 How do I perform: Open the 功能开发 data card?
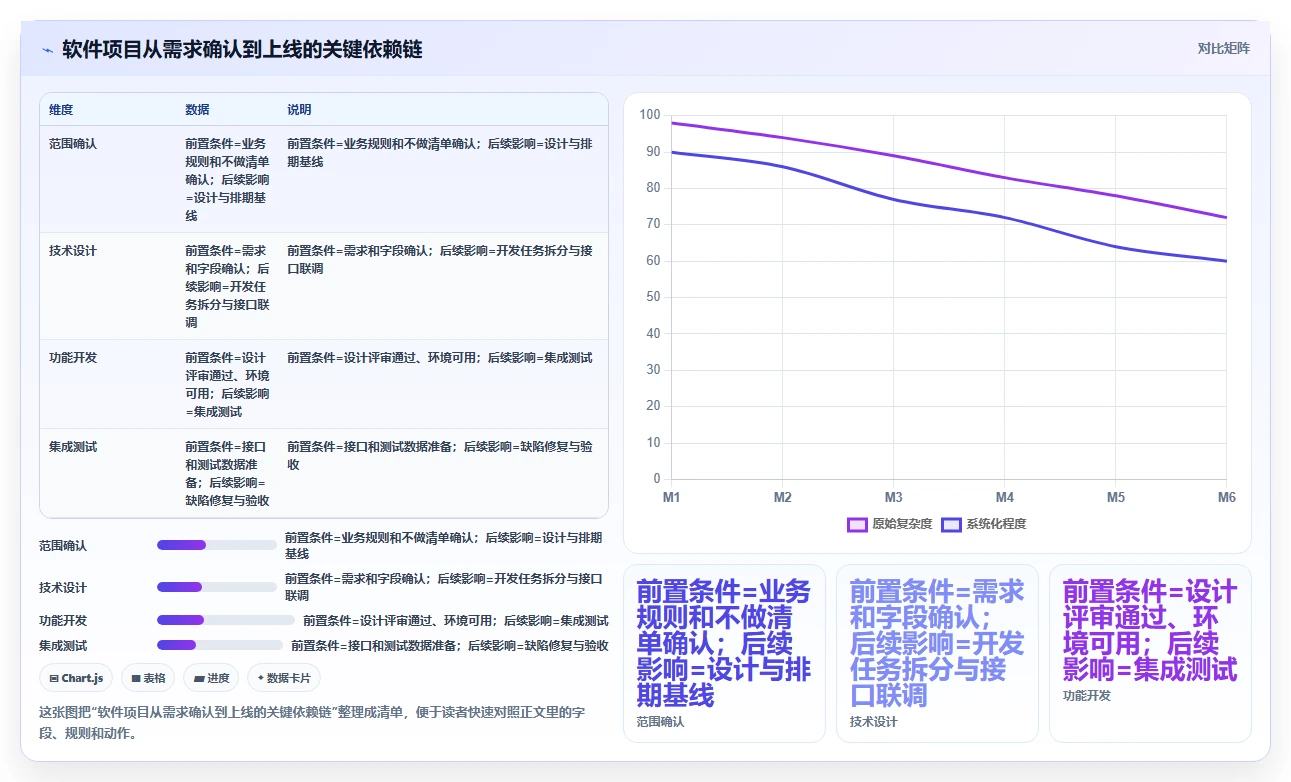coord(1150,653)
